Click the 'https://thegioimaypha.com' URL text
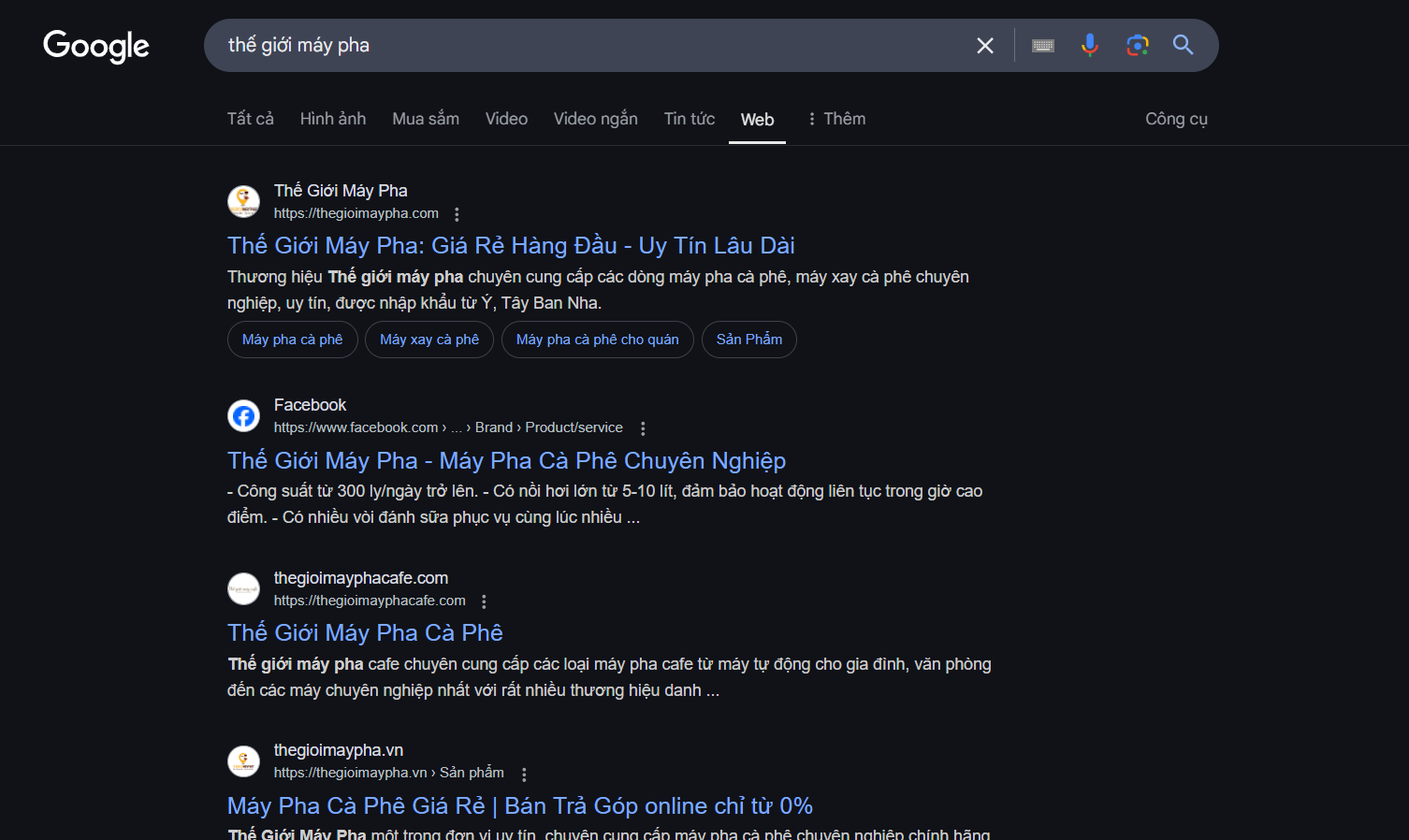 [x=356, y=213]
